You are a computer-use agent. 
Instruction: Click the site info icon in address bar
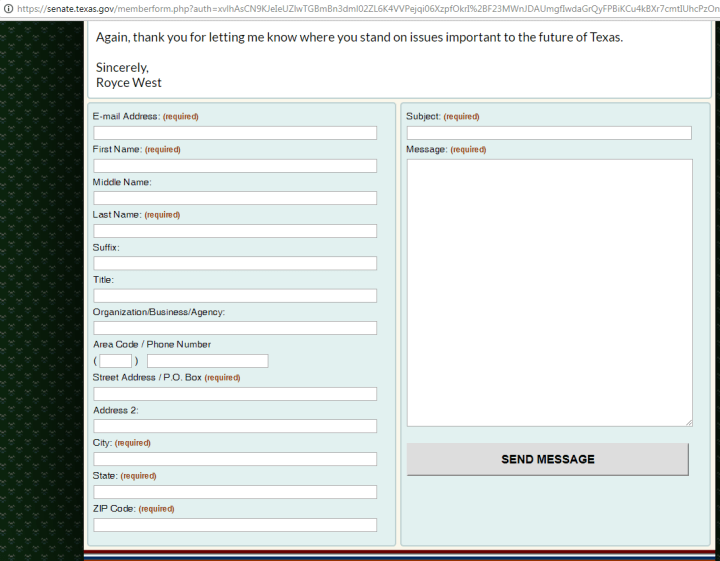(x=8, y=9)
